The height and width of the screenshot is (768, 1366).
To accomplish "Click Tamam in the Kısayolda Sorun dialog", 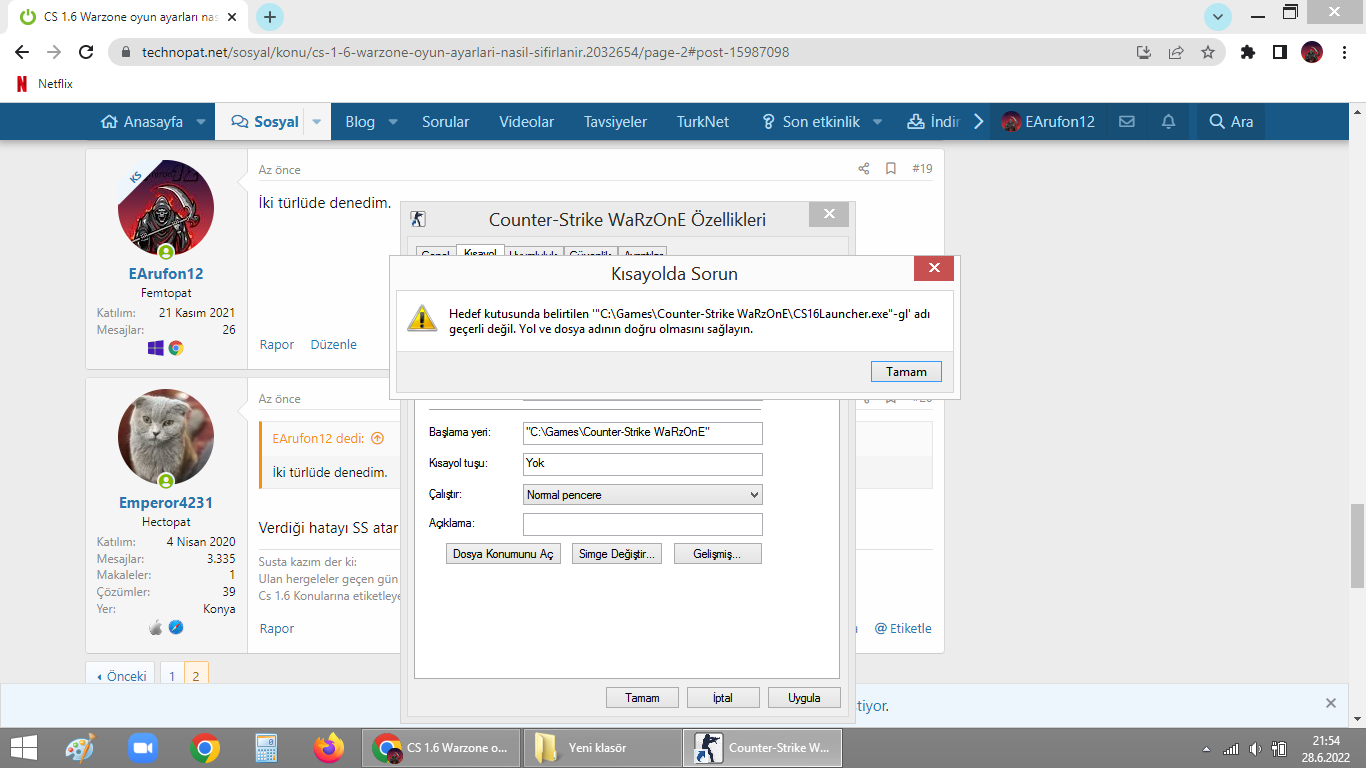I will coord(906,372).
